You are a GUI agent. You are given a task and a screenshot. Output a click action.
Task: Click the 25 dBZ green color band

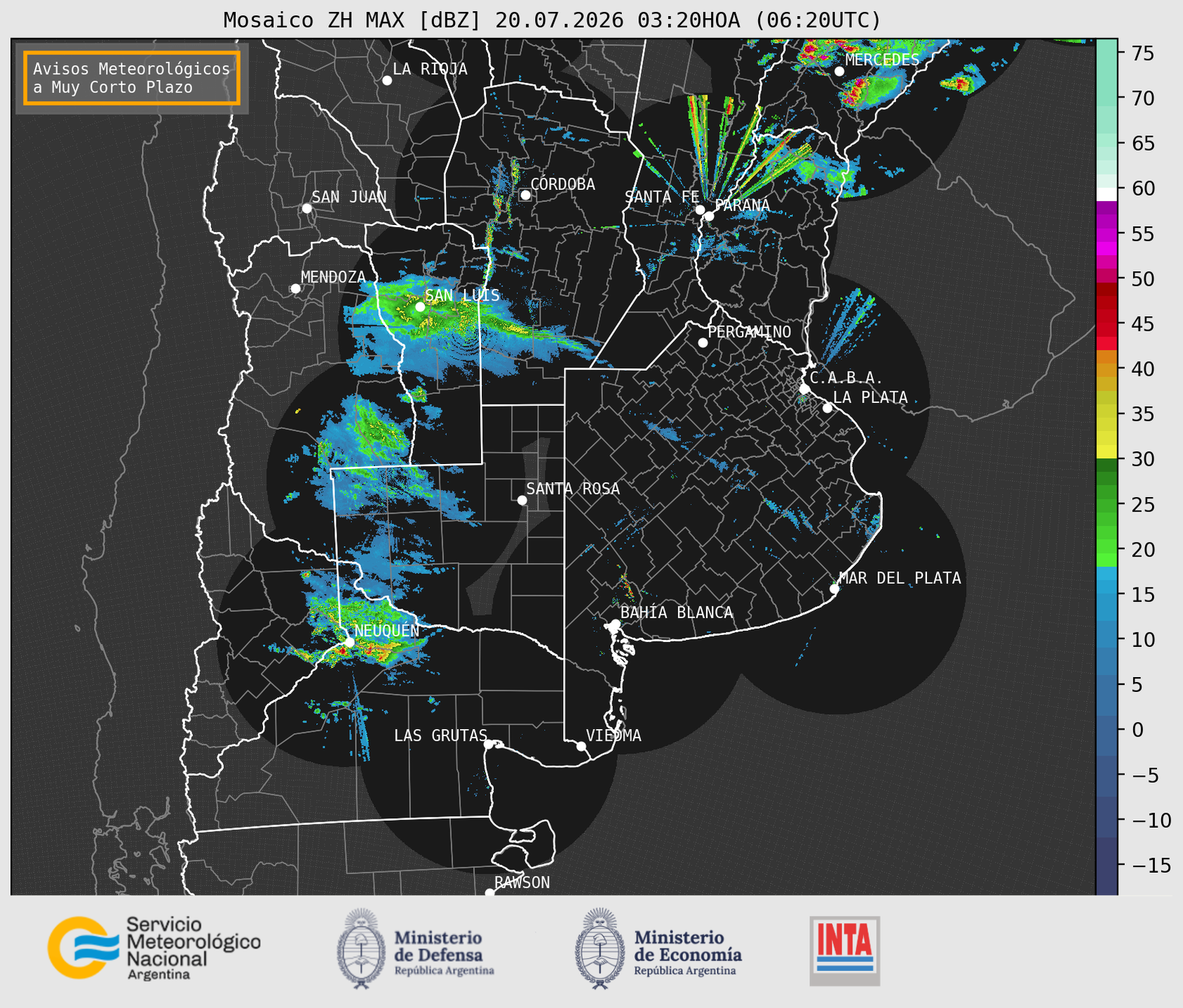click(1107, 504)
